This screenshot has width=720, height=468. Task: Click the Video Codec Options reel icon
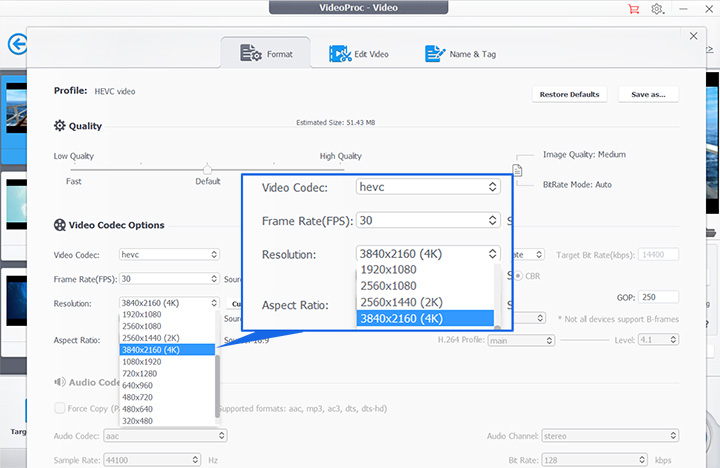coord(60,225)
